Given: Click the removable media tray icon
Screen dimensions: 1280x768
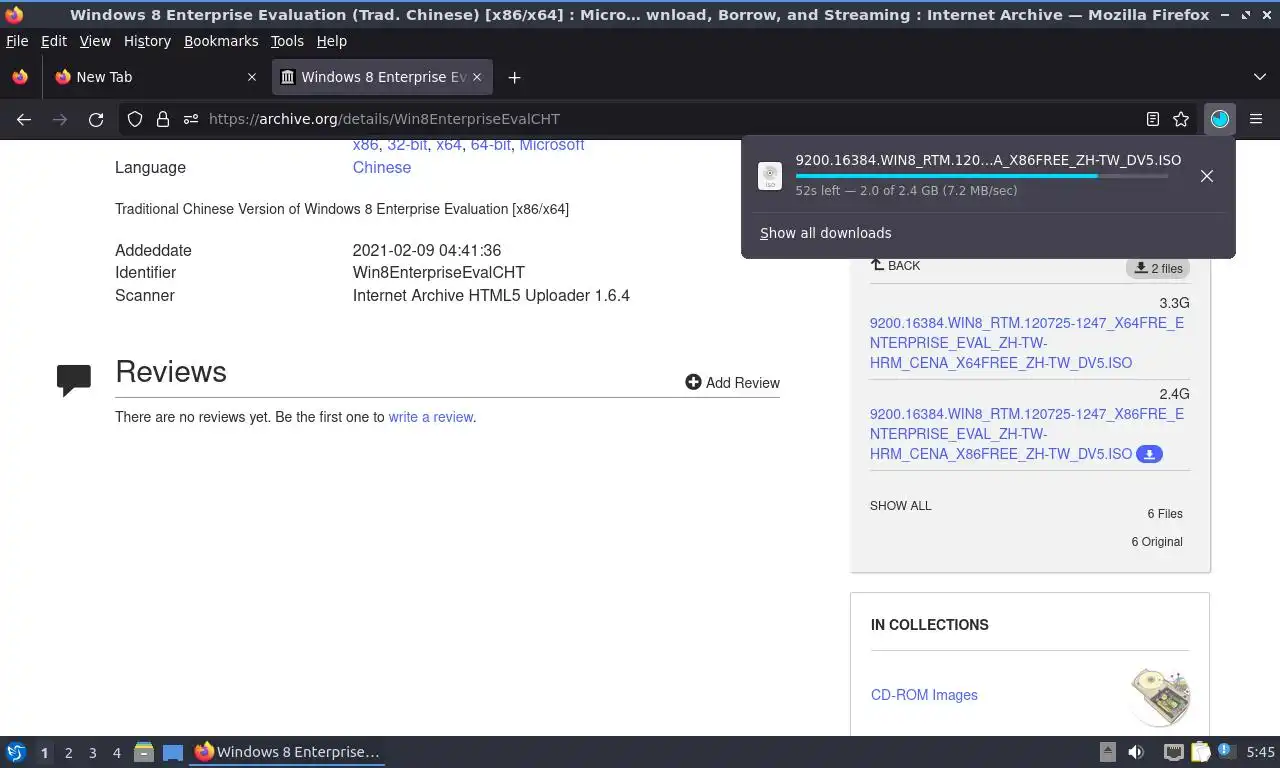Looking at the screenshot, I should click(x=1108, y=752).
